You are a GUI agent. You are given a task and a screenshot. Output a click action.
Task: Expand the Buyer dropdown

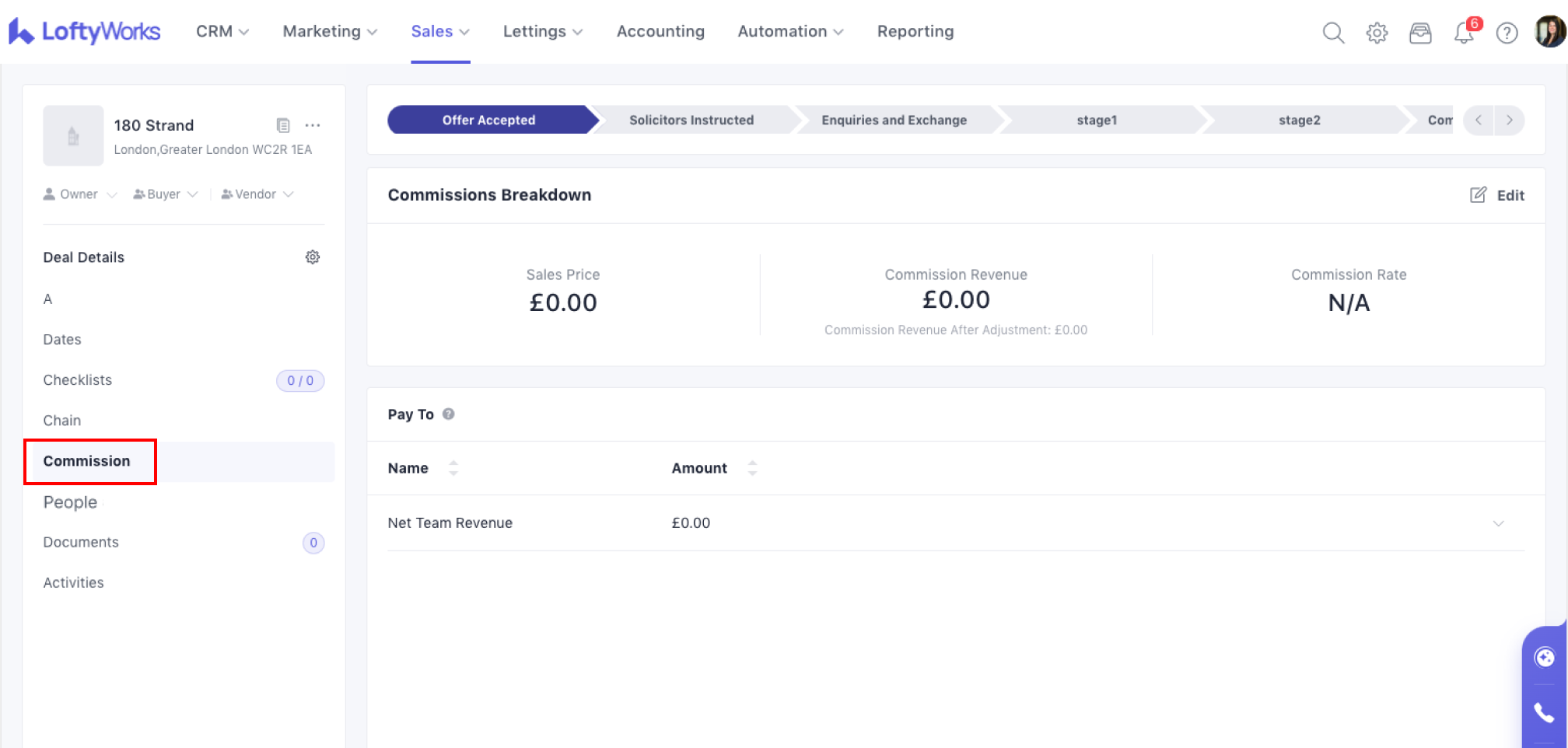[165, 194]
